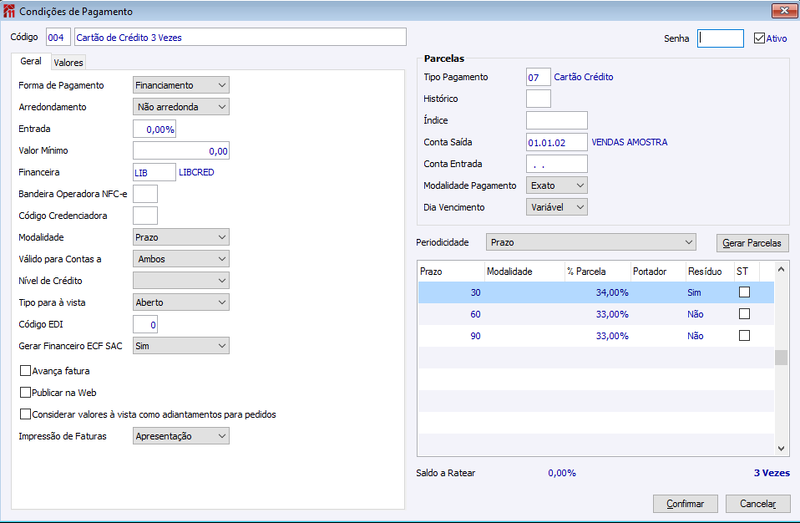Select the 30 prazo cell
This screenshot has height=523, width=800.
click(x=451, y=292)
